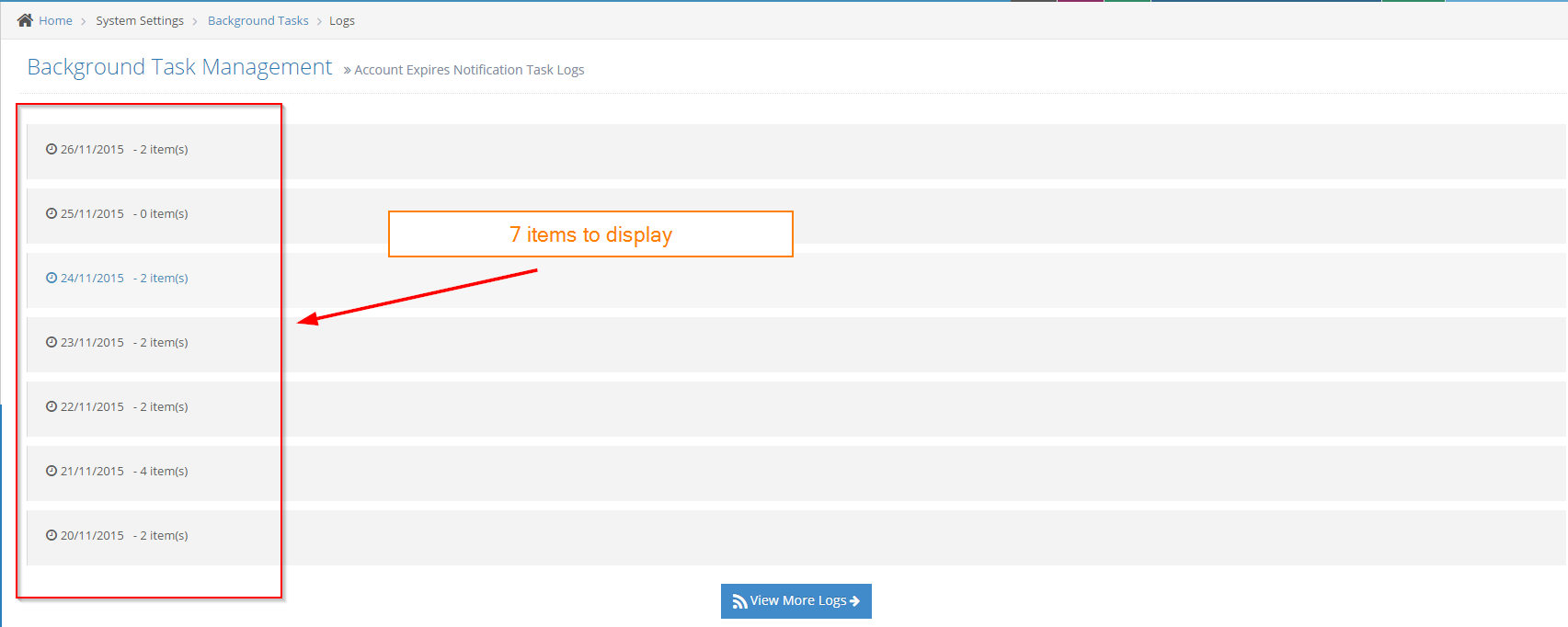
Task: Click the clock icon beside 22/11/2015
Action: [x=52, y=406]
